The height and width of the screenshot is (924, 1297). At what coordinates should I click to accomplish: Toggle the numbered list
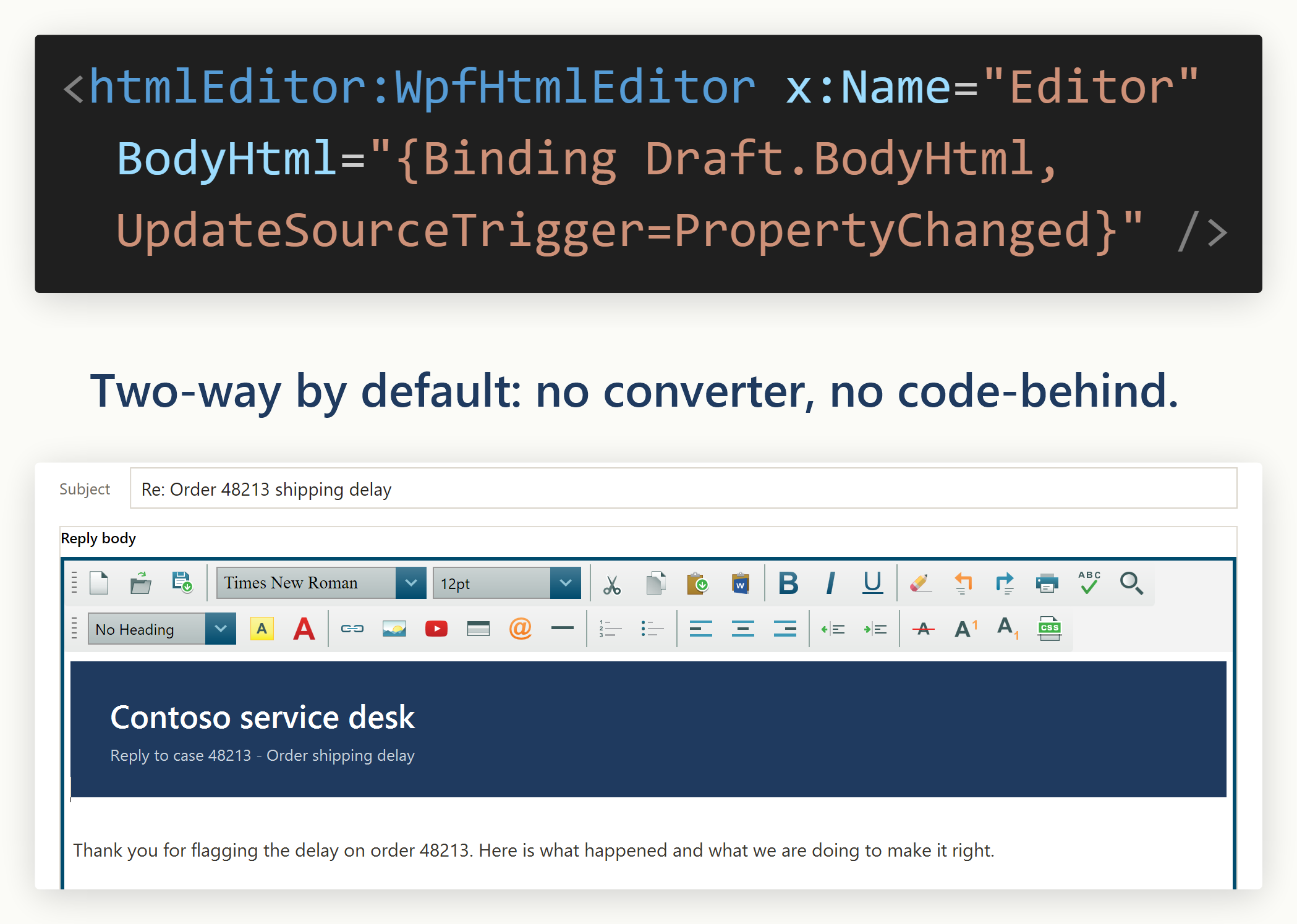coord(610,629)
